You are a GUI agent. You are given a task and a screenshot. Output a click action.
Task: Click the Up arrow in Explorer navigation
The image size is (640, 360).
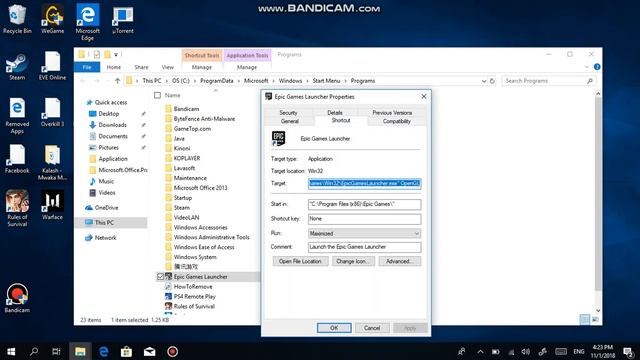click(118, 81)
